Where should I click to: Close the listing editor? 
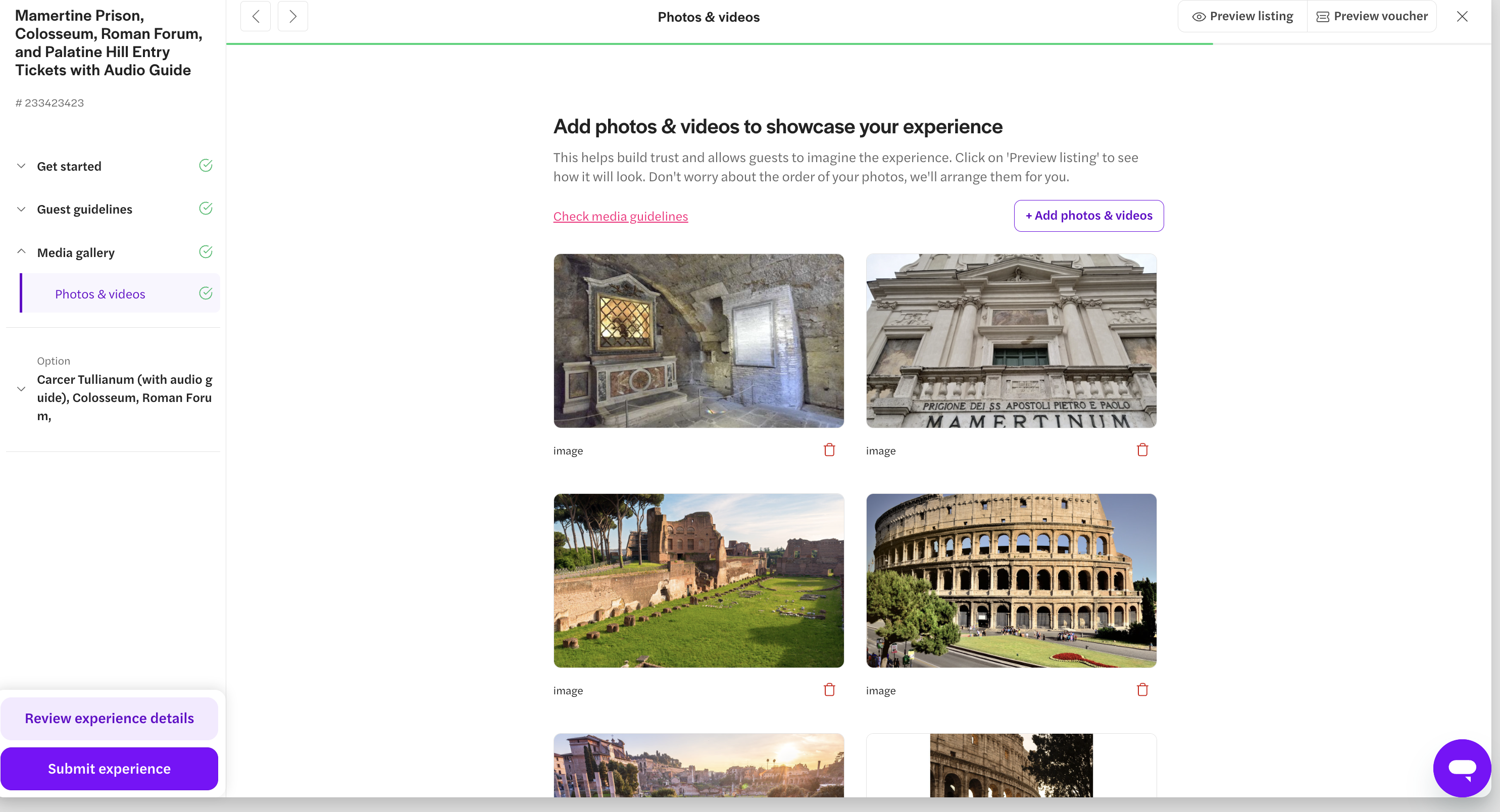1462,16
